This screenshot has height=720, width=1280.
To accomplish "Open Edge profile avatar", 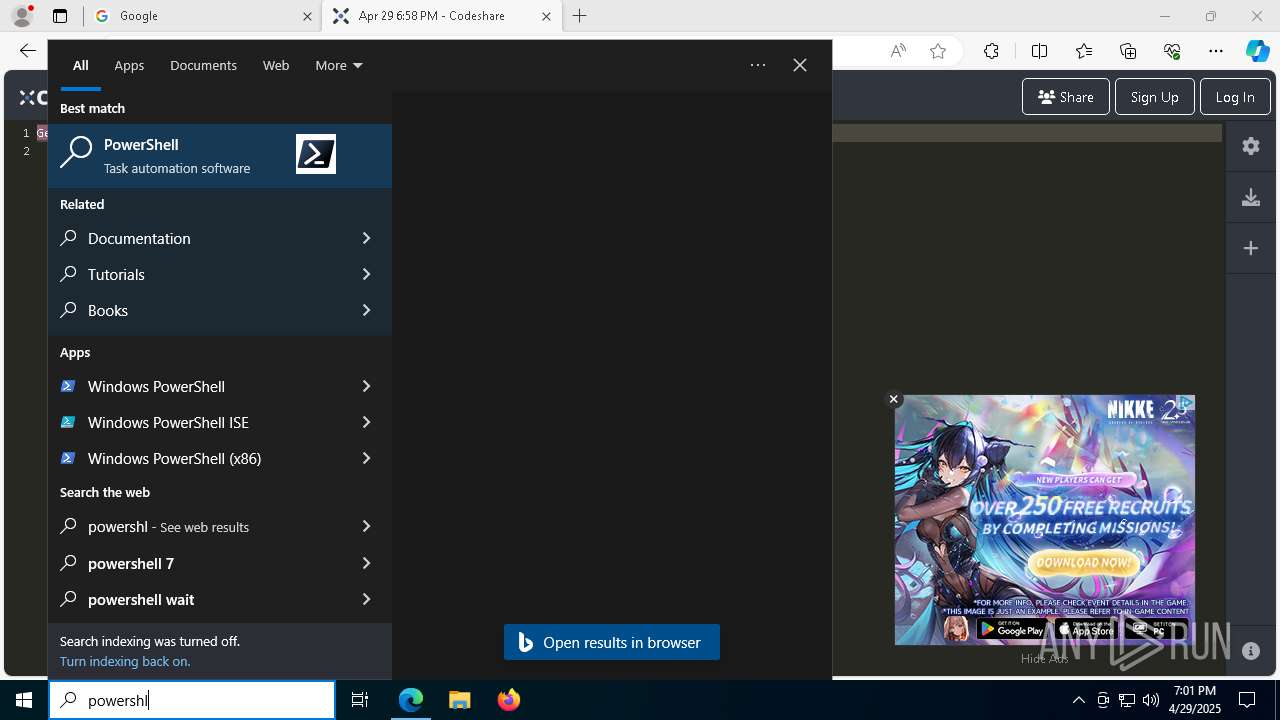I will click(22, 16).
